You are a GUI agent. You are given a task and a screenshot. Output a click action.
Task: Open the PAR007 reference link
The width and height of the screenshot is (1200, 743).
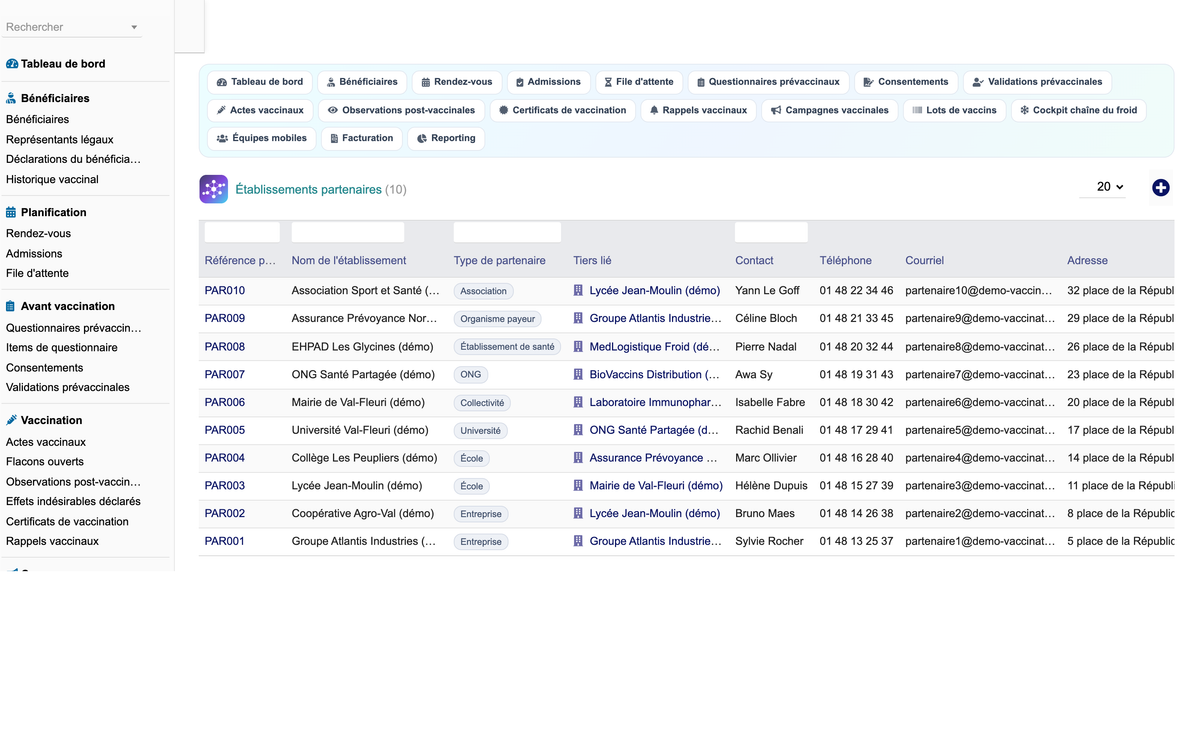click(225, 375)
